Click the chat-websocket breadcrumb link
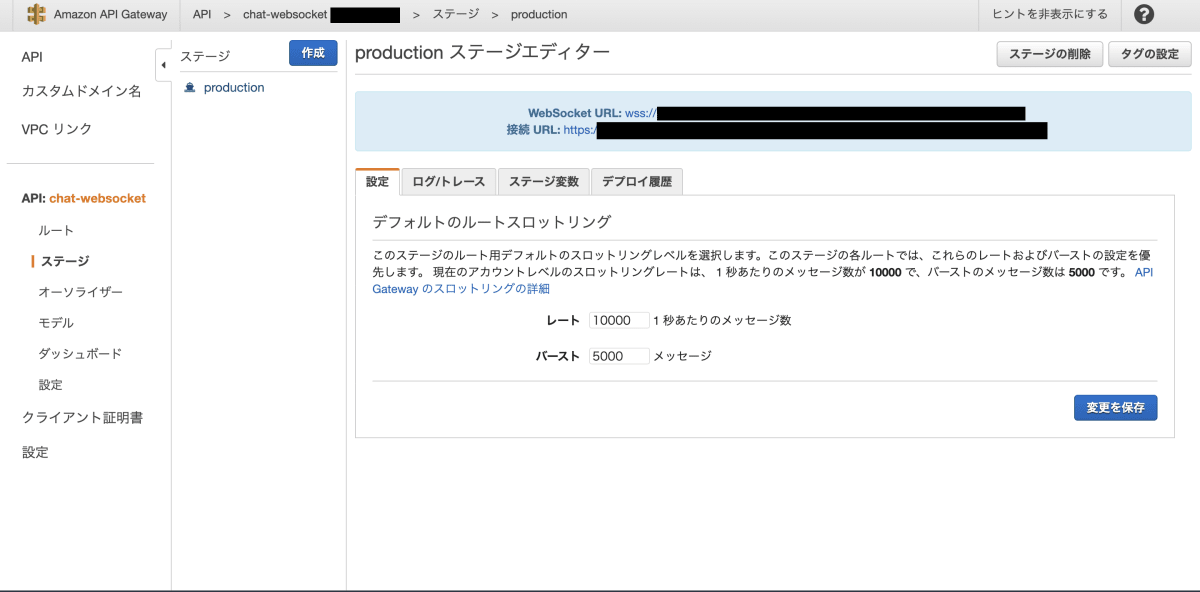Screen dimensions: 1200x592 [x=285, y=14]
